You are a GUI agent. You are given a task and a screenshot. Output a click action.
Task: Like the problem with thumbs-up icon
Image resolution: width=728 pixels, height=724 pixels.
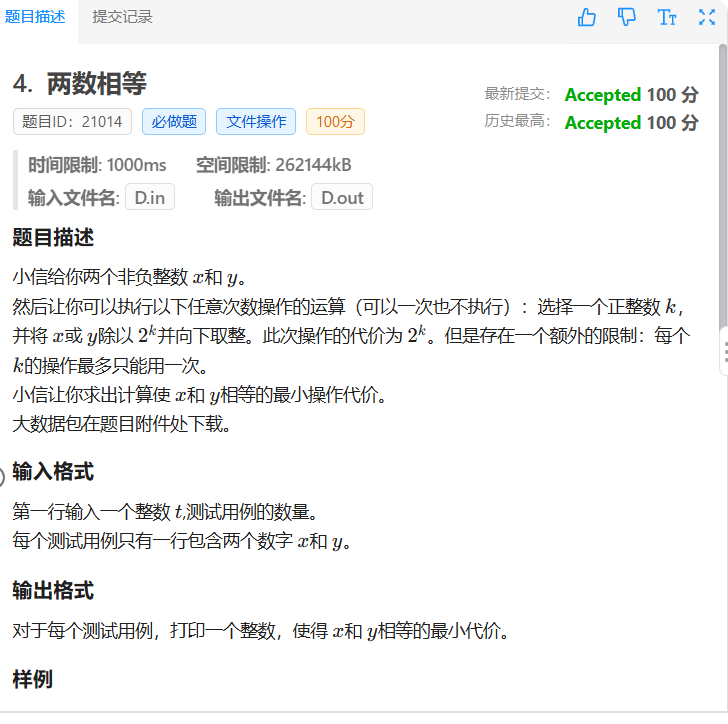point(587,17)
